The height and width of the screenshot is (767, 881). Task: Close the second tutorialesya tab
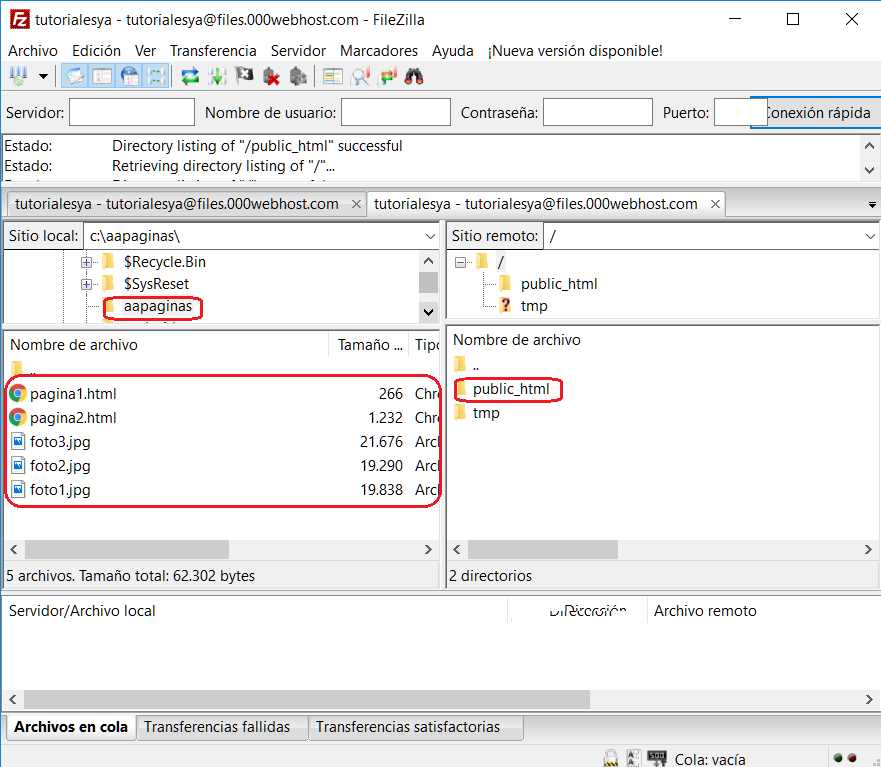(715, 204)
